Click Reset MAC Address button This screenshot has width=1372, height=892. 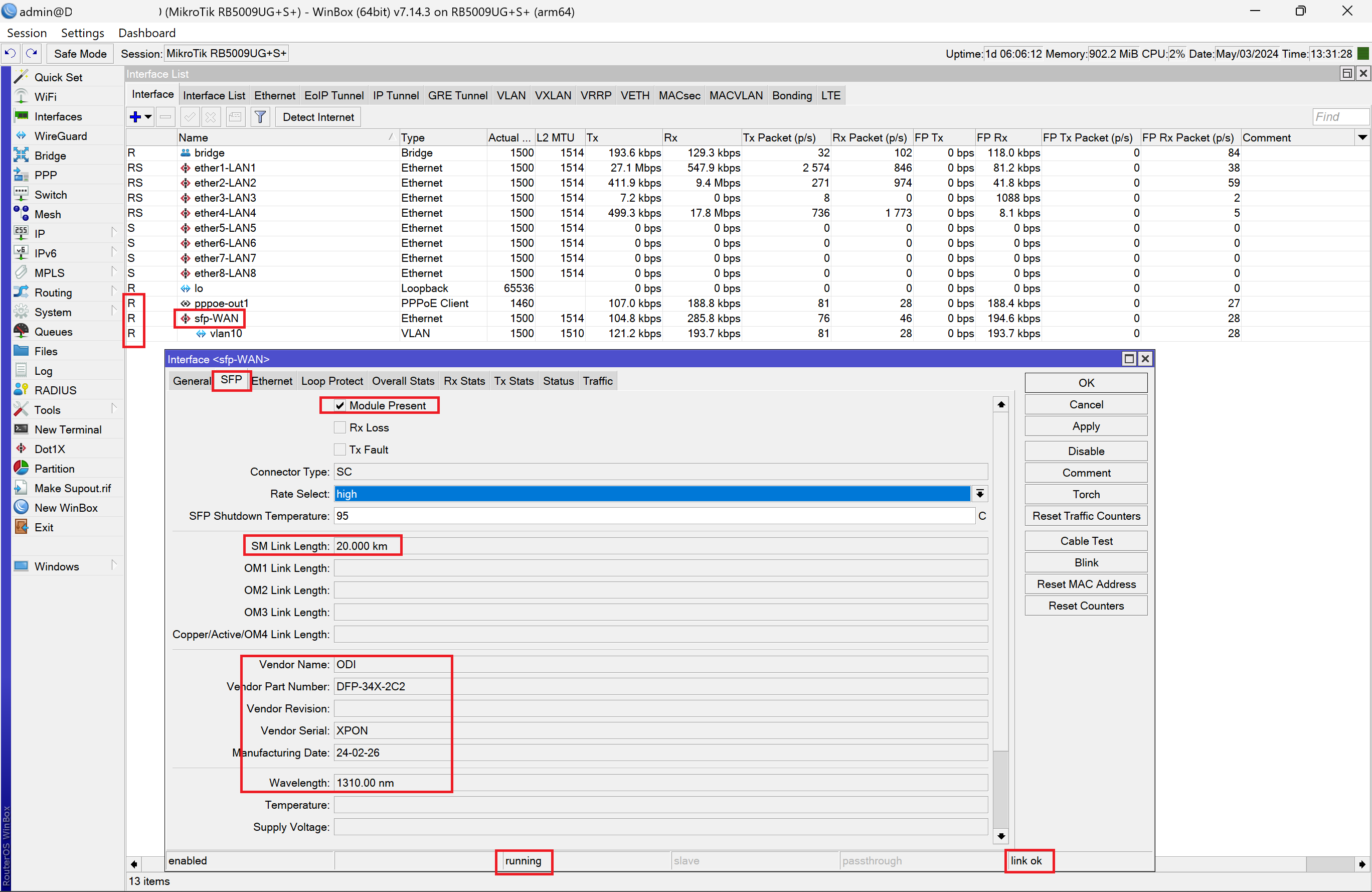pos(1086,584)
